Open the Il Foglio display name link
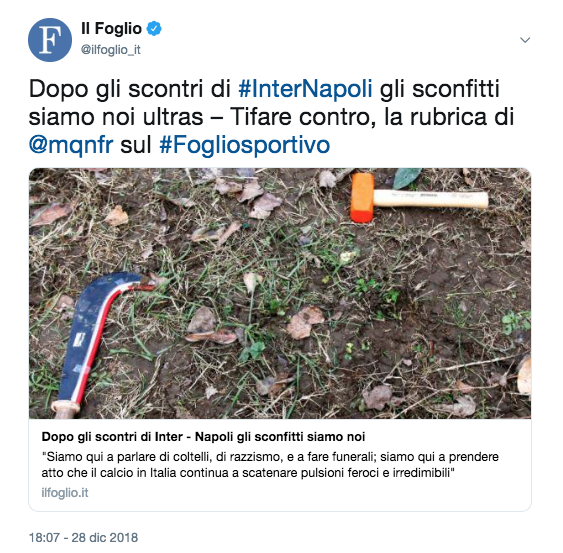Screen dimensions: 563x553 [x=111, y=29]
